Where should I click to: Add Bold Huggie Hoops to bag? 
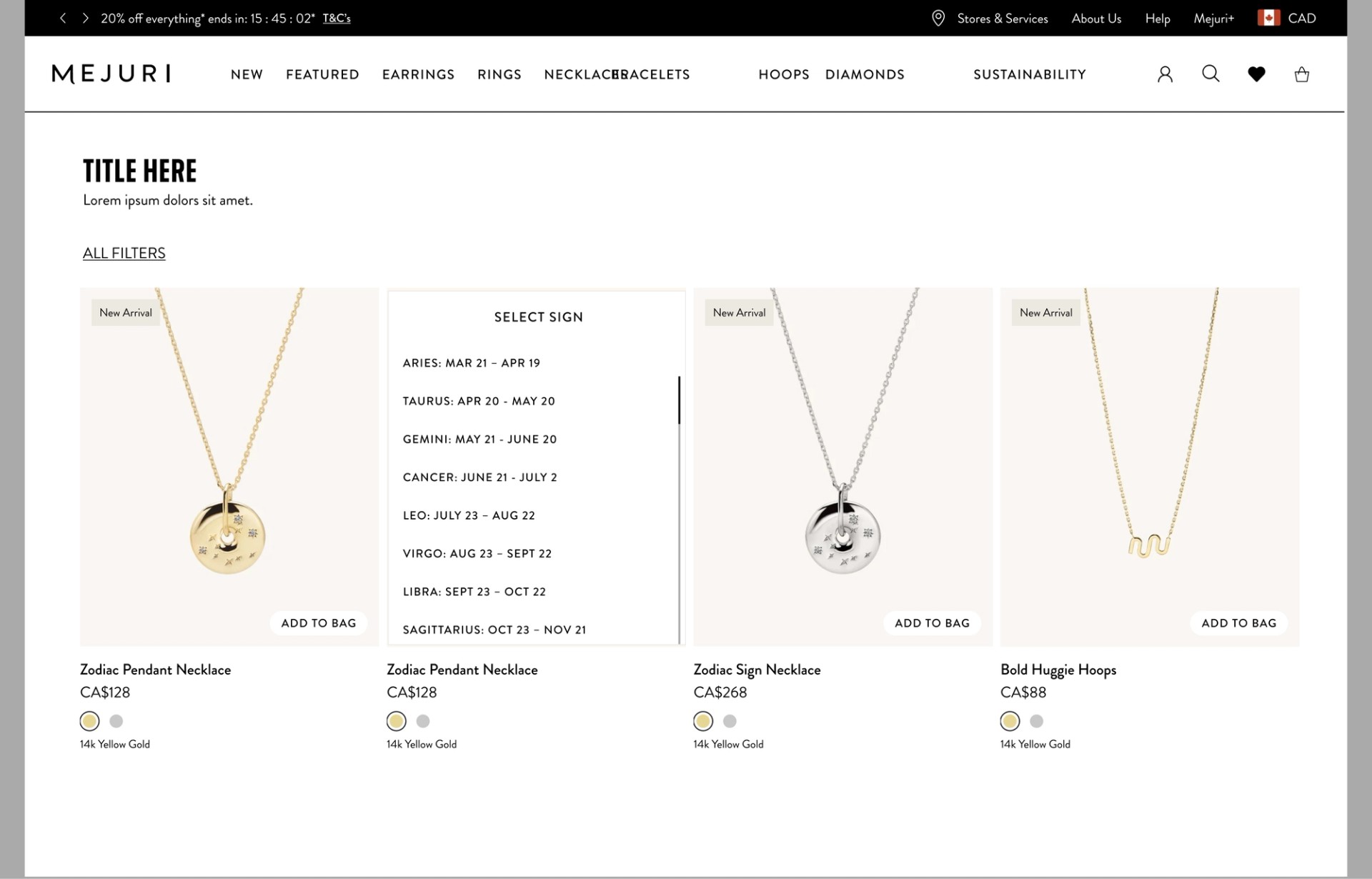[x=1238, y=623]
